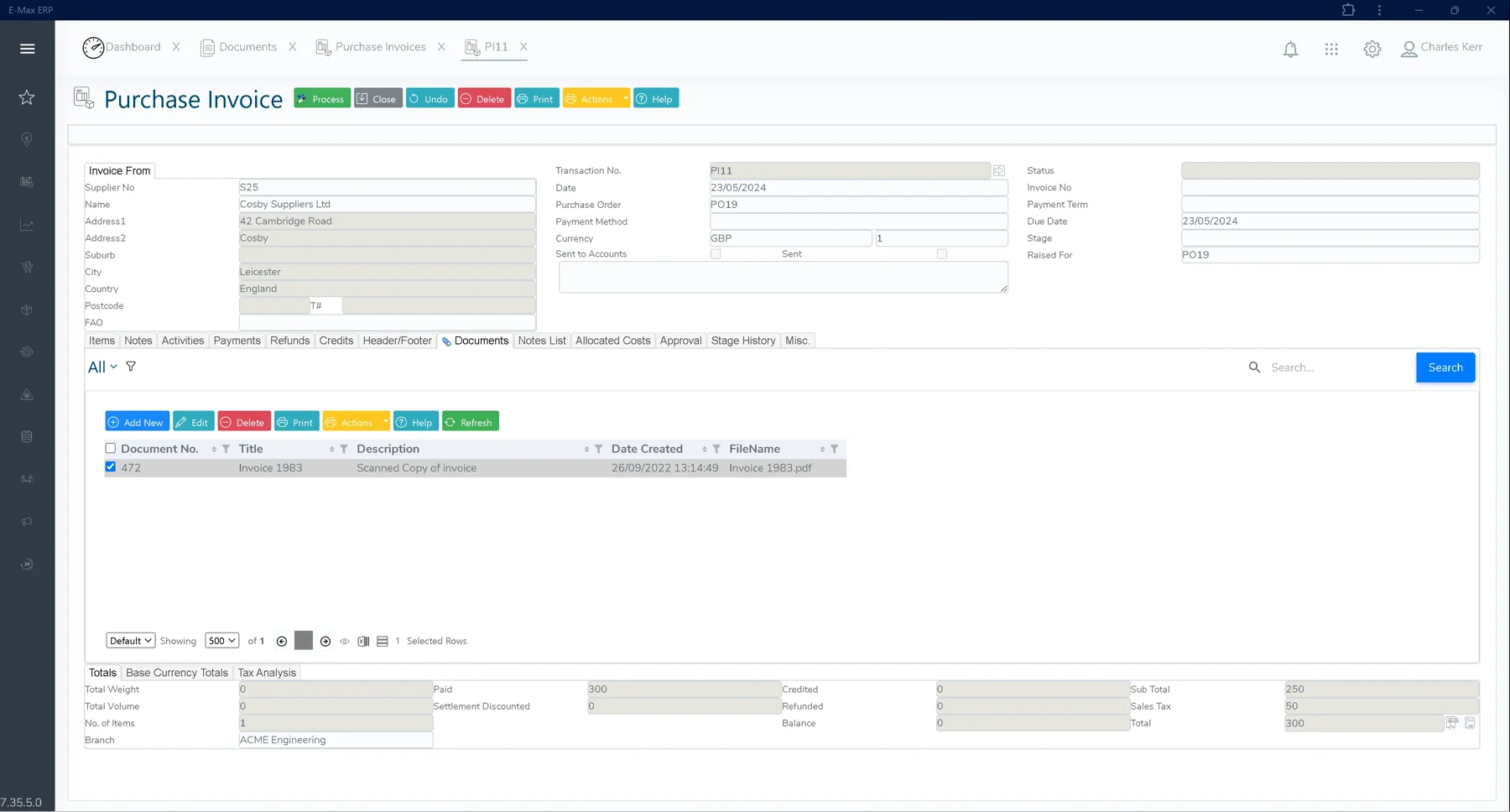The height and width of the screenshot is (812, 1510).
Task: Filter the Description column
Action: click(x=598, y=450)
